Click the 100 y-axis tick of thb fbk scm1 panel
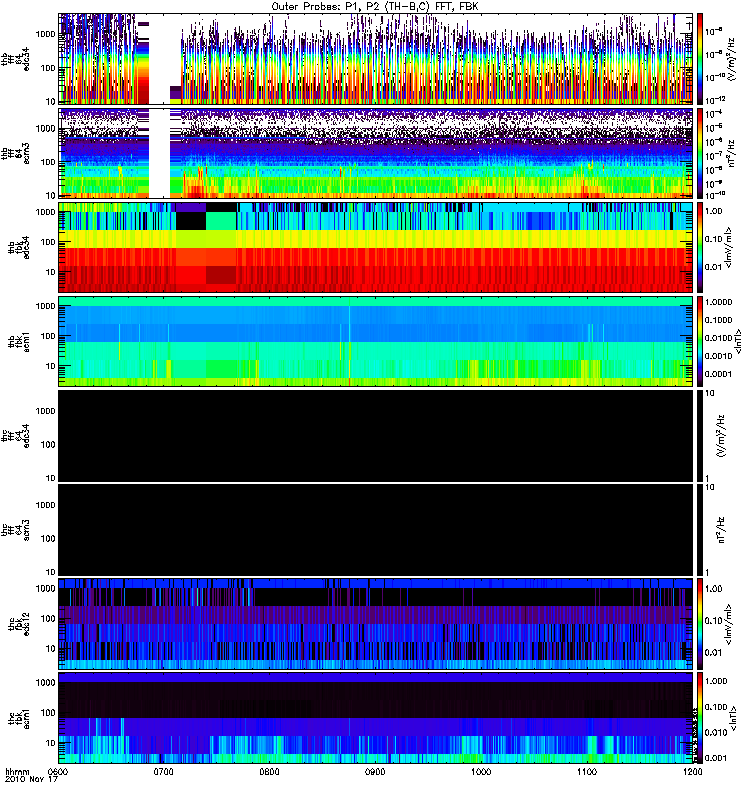This screenshot has width=750, height=800. (47, 336)
